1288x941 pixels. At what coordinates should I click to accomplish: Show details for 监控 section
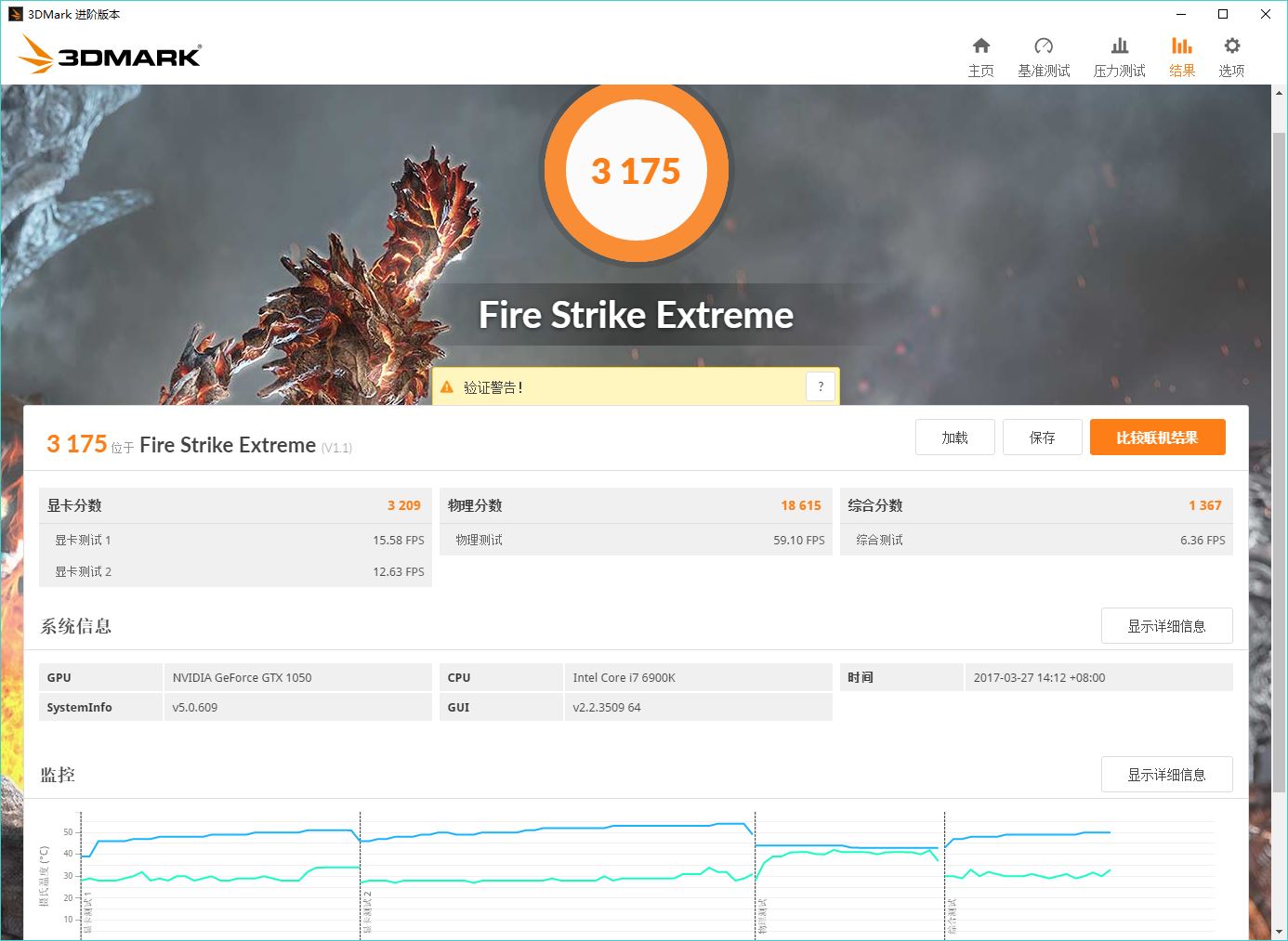point(1167,775)
